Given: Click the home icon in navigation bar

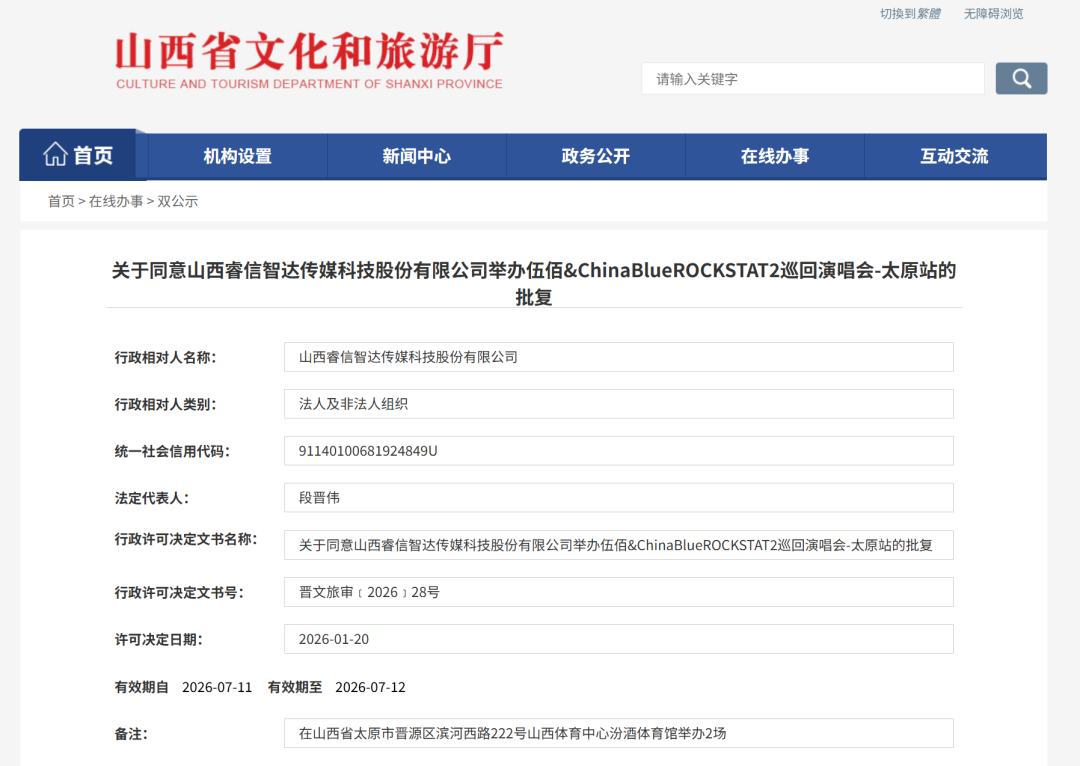Looking at the screenshot, I should [56, 155].
